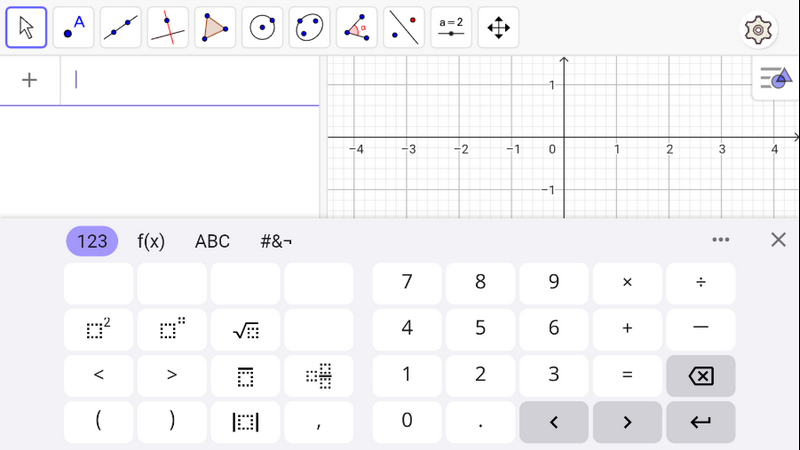Screen dimensions: 800x450
Task: Switch to the ABC keyboard tab
Action: coord(212,241)
